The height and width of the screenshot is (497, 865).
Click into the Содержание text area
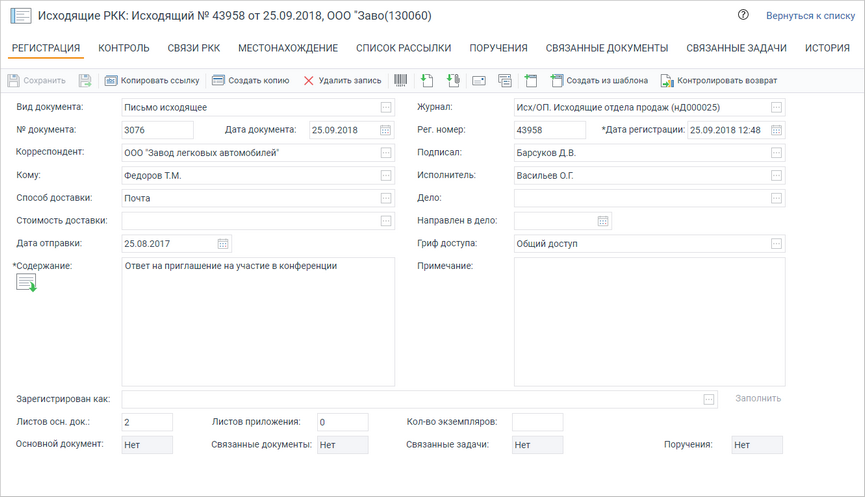(x=258, y=322)
